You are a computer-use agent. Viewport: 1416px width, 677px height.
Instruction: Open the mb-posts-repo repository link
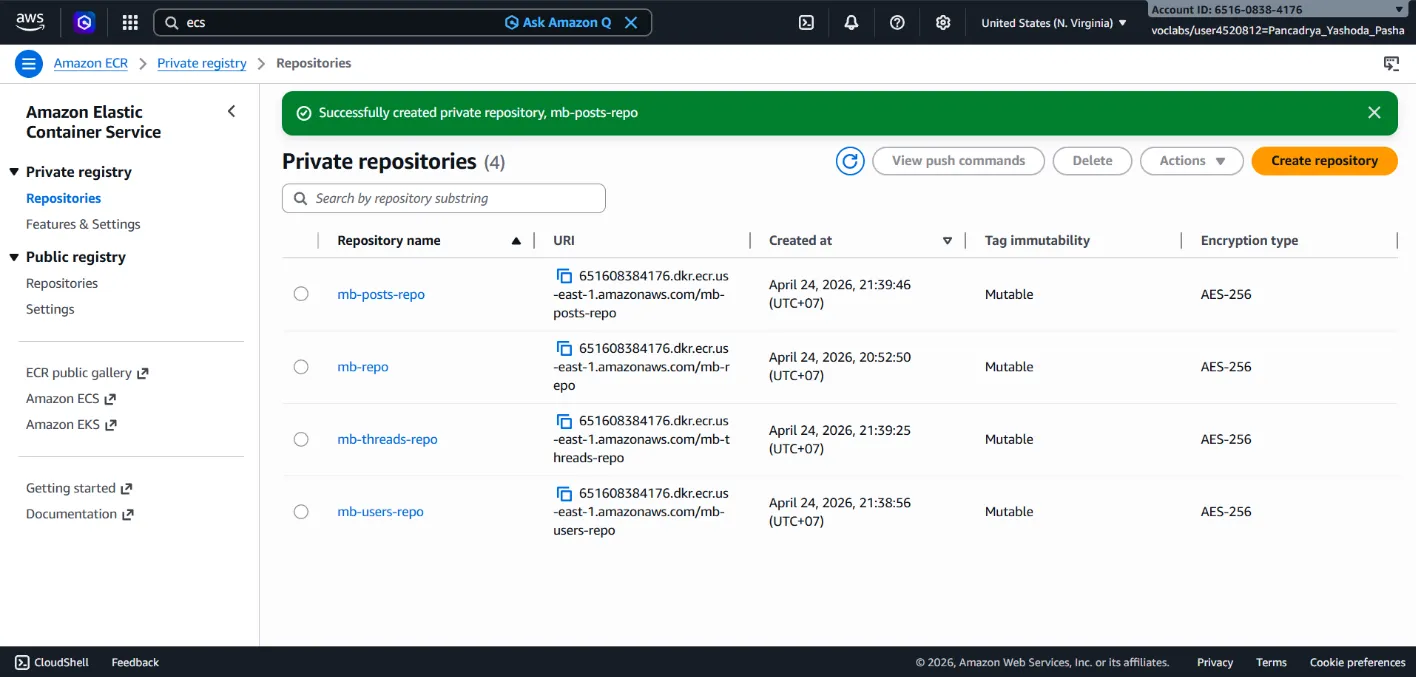tap(381, 294)
